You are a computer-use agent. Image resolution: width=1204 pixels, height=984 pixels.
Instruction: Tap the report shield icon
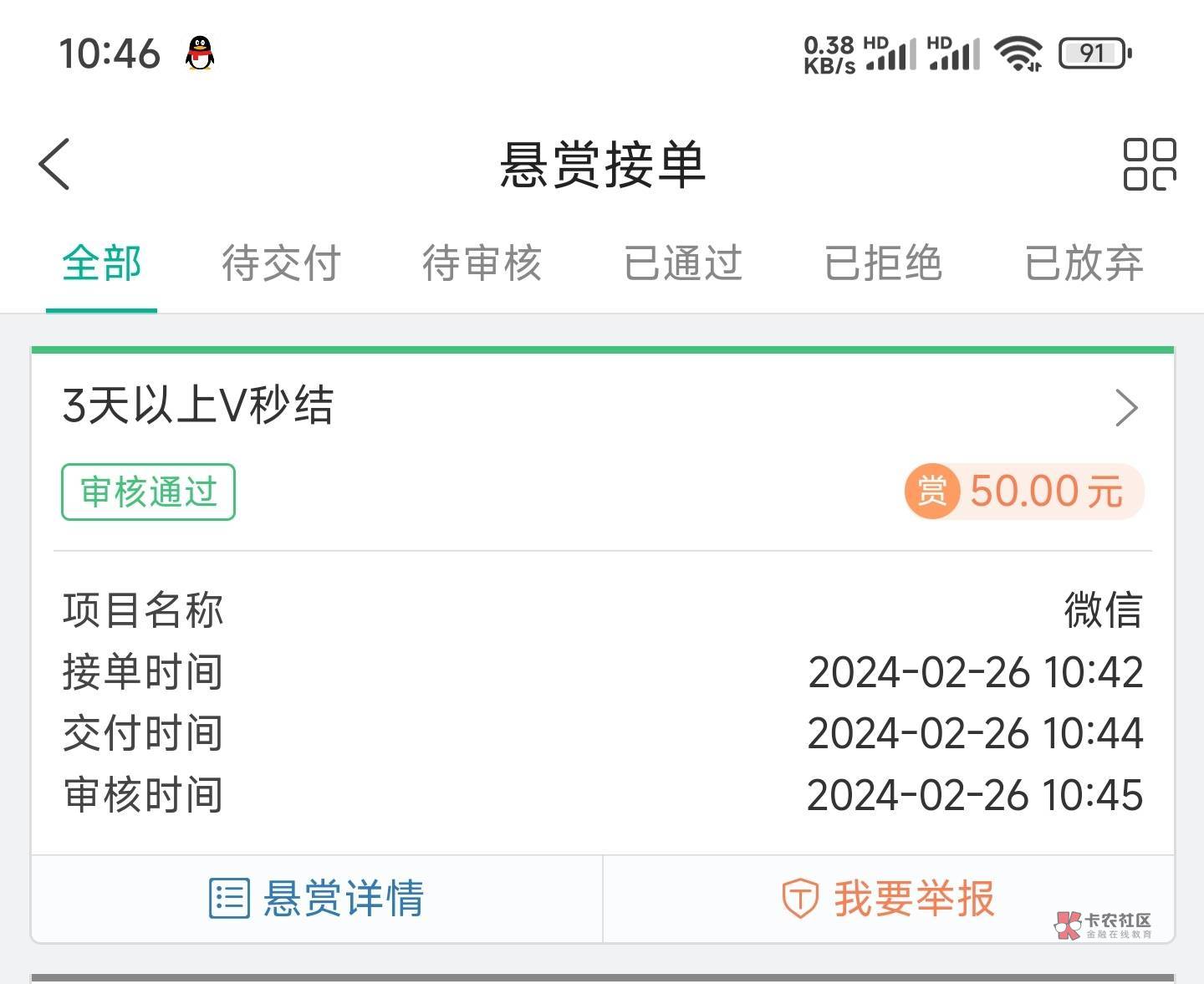click(x=799, y=899)
